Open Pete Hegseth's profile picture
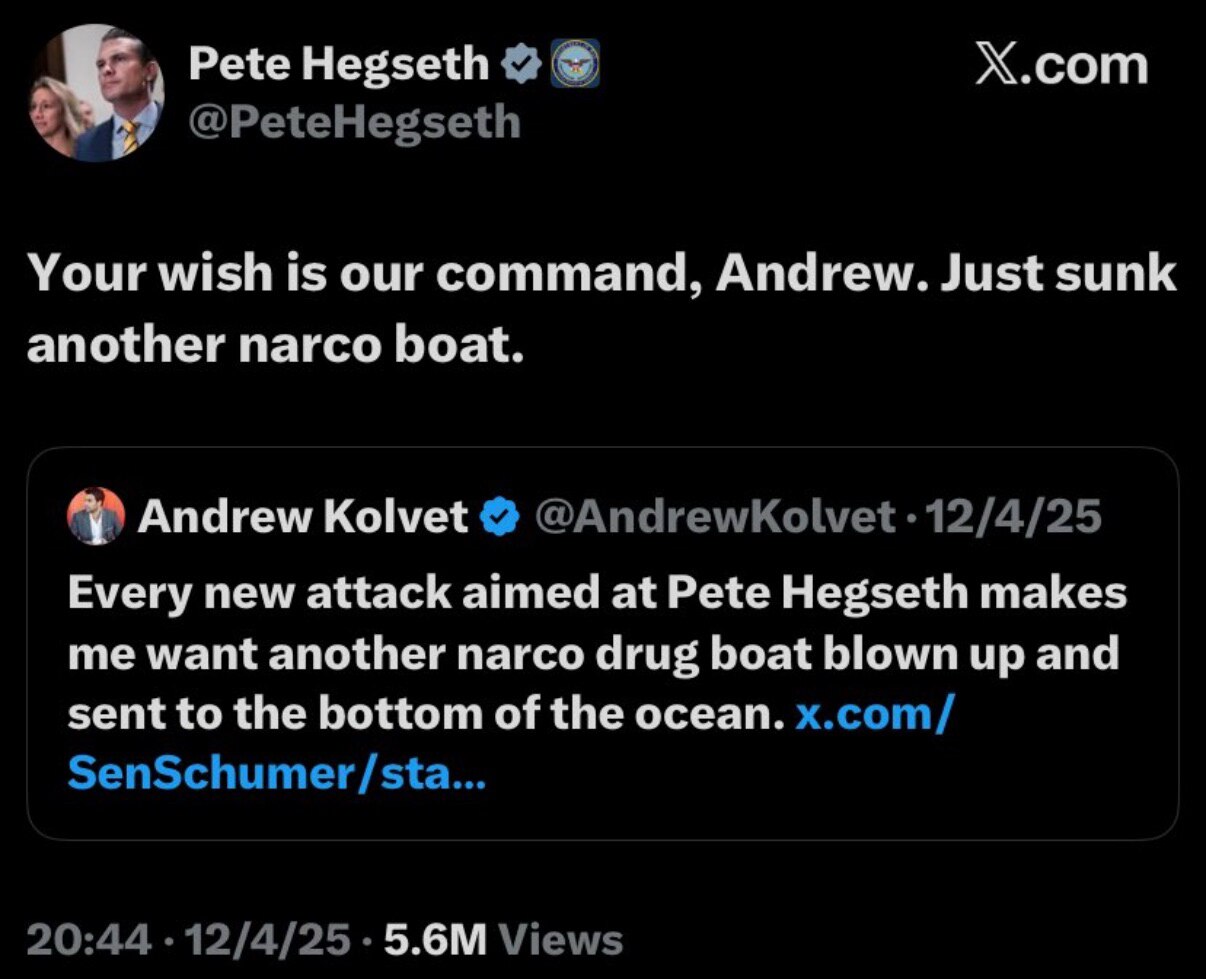 [97, 93]
